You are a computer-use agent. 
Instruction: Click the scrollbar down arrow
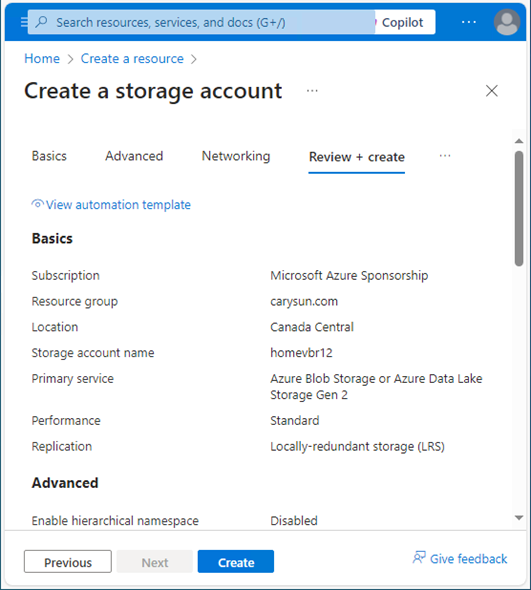click(x=519, y=518)
